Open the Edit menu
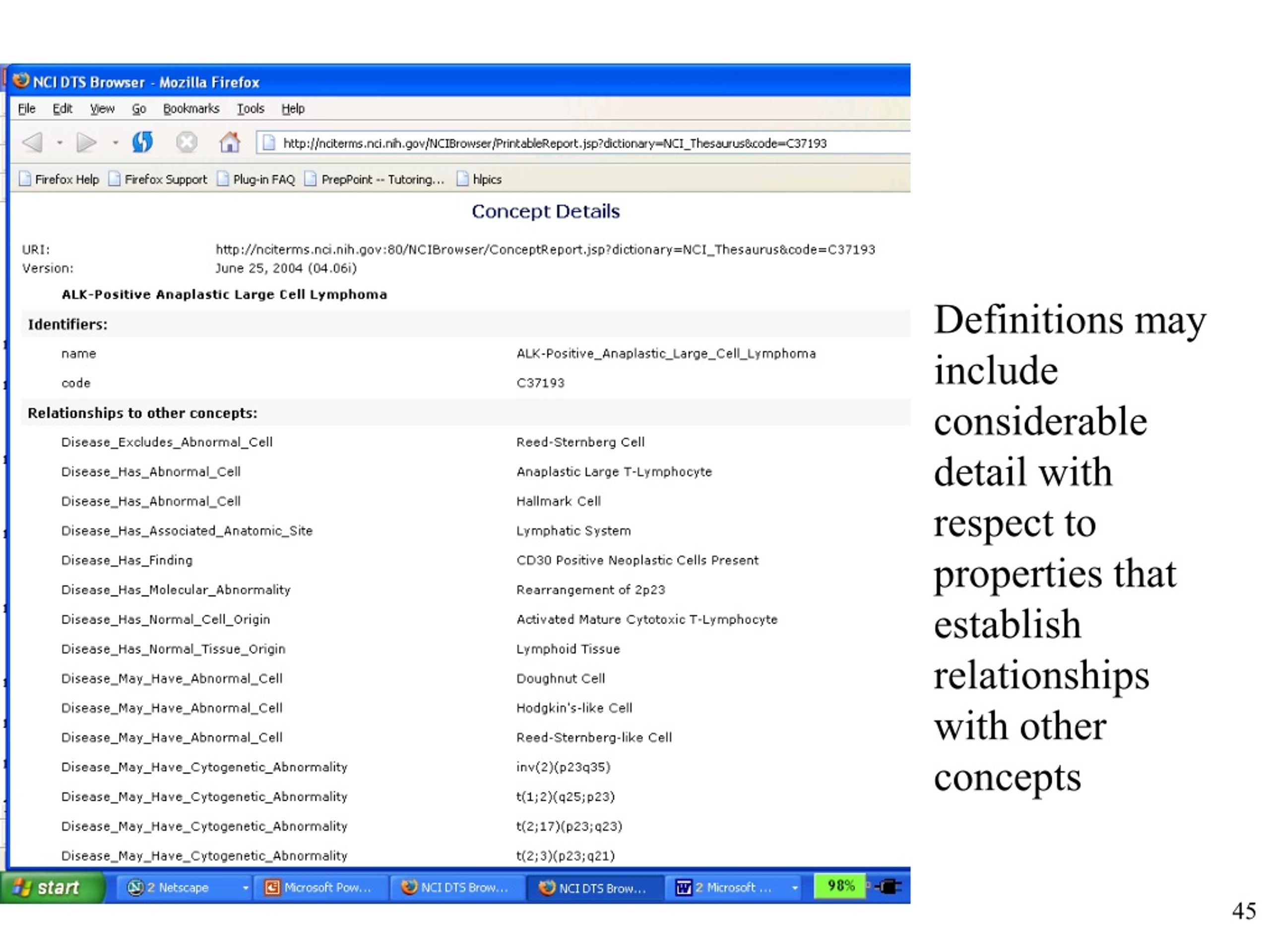The height and width of the screenshot is (952, 1270). (62, 109)
